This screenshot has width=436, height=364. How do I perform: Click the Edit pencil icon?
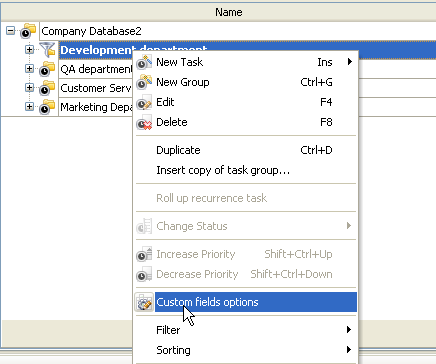click(144, 103)
